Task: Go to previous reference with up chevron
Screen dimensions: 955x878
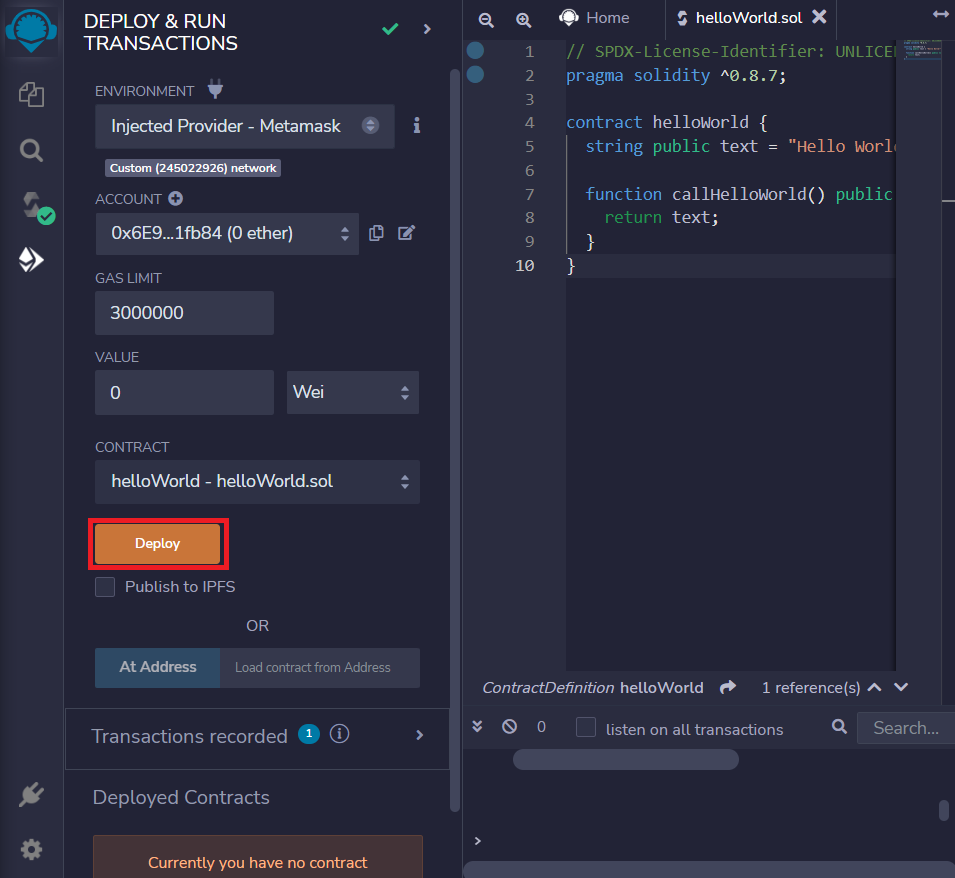Action: 875,687
